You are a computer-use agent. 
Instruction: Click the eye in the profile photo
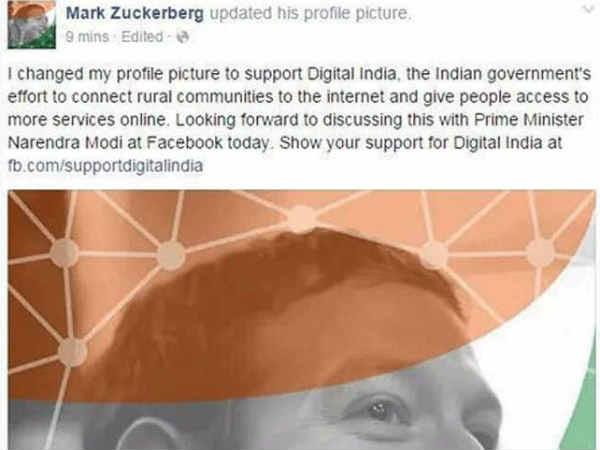click(377, 410)
